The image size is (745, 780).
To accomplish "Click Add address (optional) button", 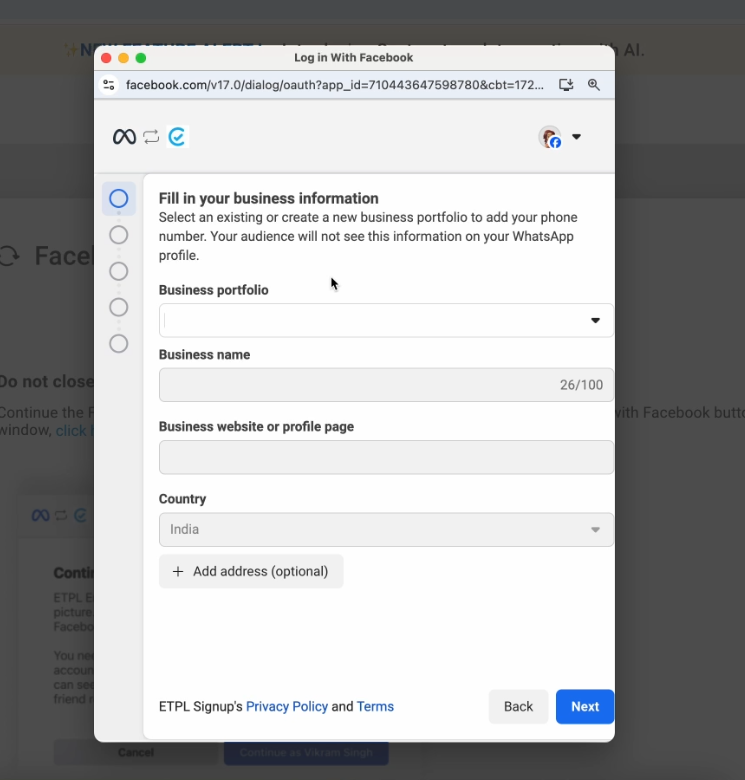I will [251, 571].
